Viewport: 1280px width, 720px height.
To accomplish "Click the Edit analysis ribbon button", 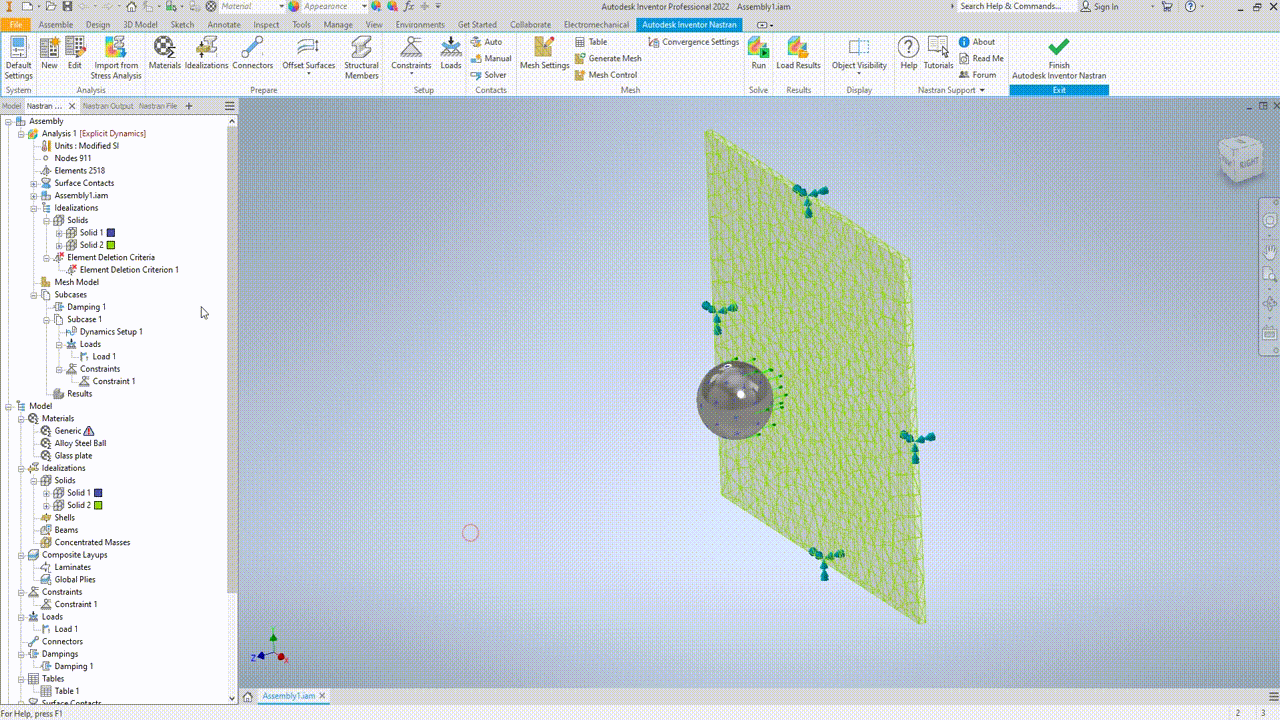I will 75,53.
